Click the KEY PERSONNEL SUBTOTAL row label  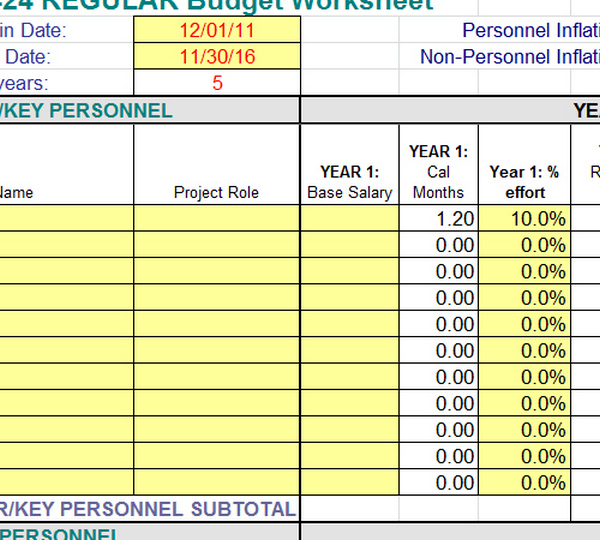pyautogui.click(x=148, y=509)
